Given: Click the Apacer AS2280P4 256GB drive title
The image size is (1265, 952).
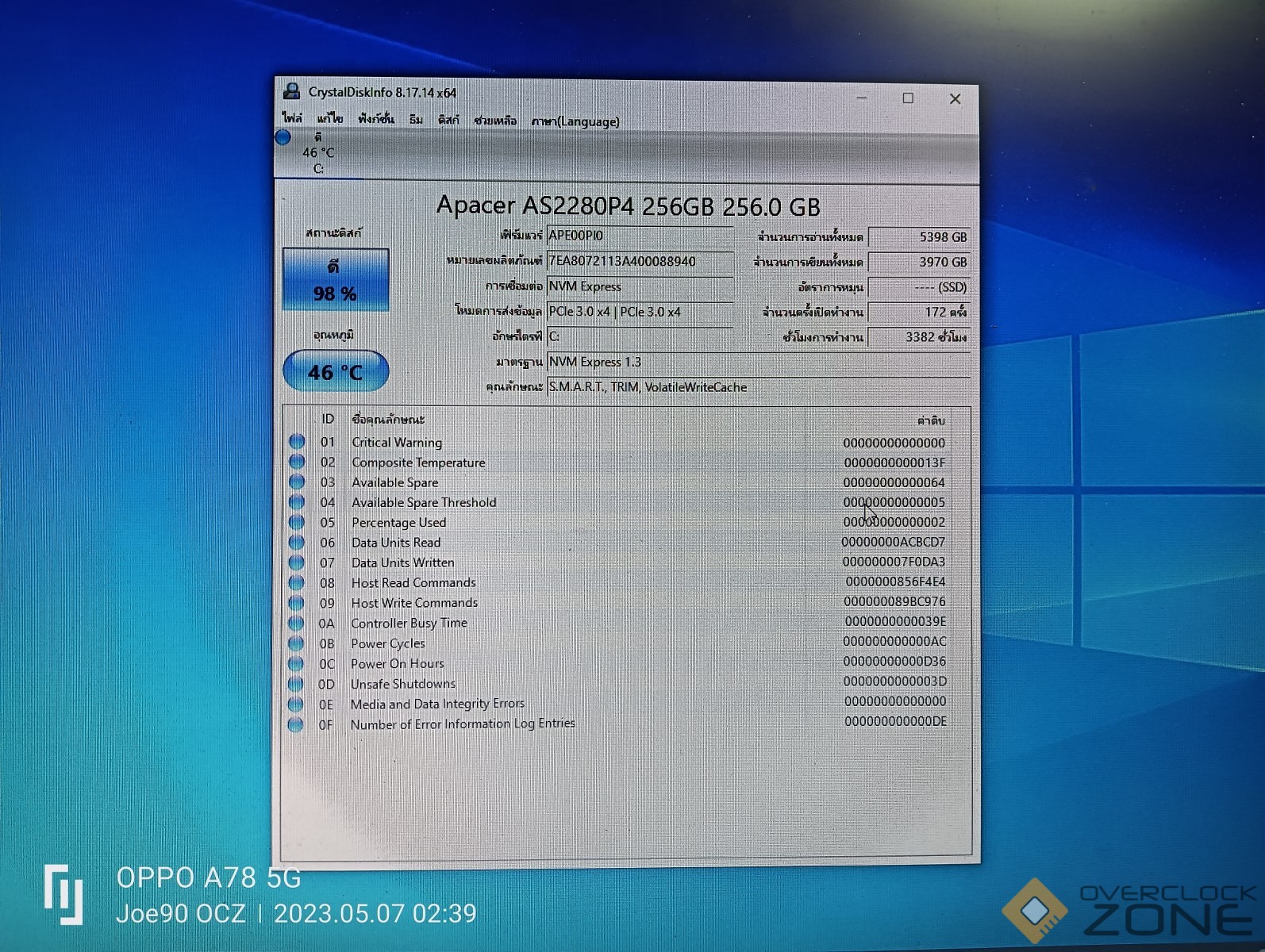Looking at the screenshot, I should tap(628, 206).
